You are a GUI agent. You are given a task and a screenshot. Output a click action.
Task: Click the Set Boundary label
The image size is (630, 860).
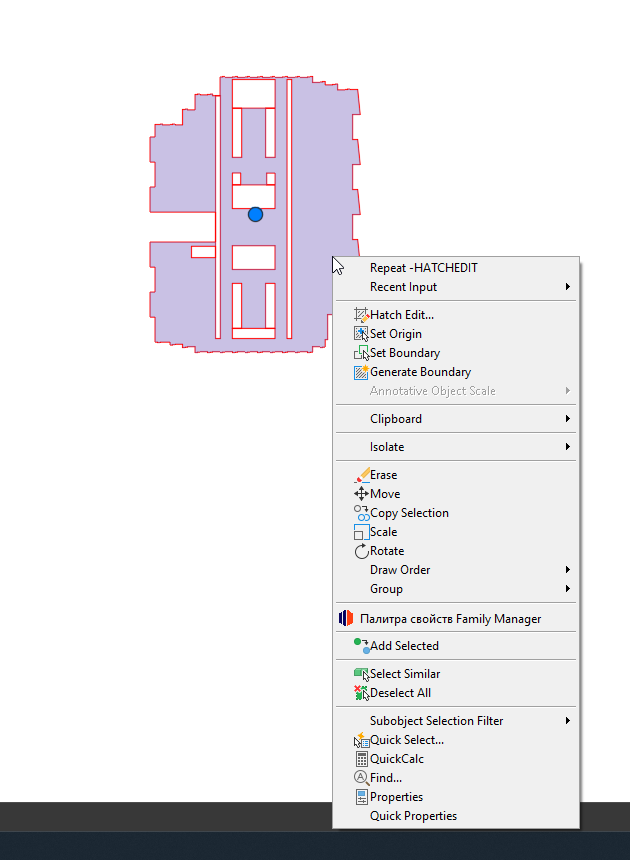point(405,353)
